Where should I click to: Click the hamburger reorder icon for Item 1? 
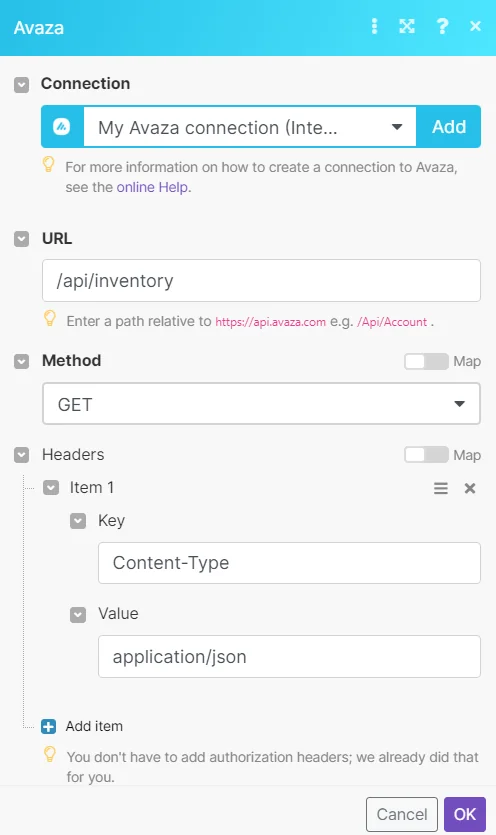tap(441, 488)
